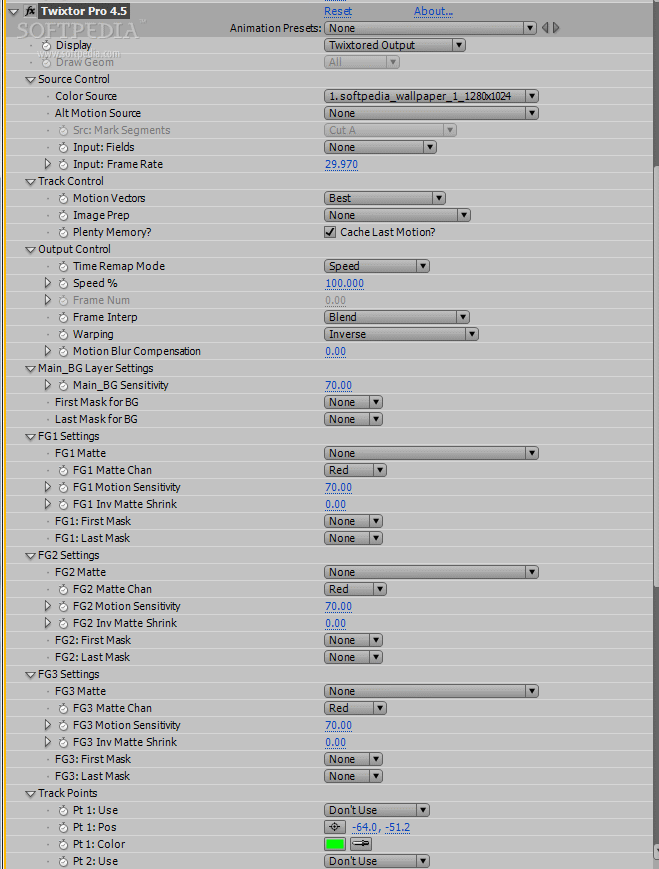Screen dimensions: 659x869
Task: Click the Plenty Memory? stopwatch icon
Action: coord(63,233)
